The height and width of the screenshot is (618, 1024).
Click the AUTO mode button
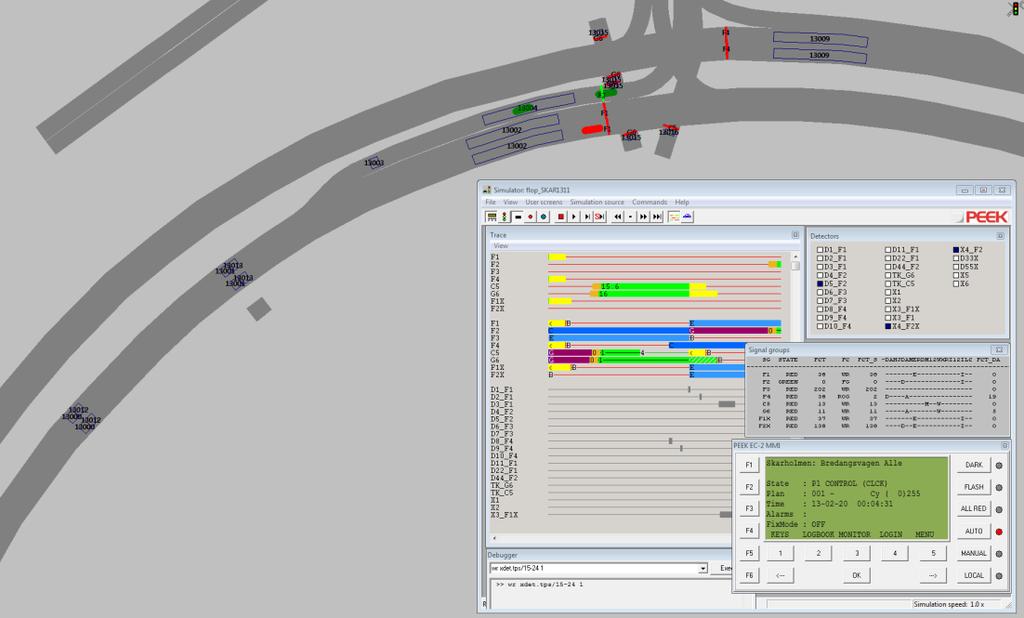(973, 531)
